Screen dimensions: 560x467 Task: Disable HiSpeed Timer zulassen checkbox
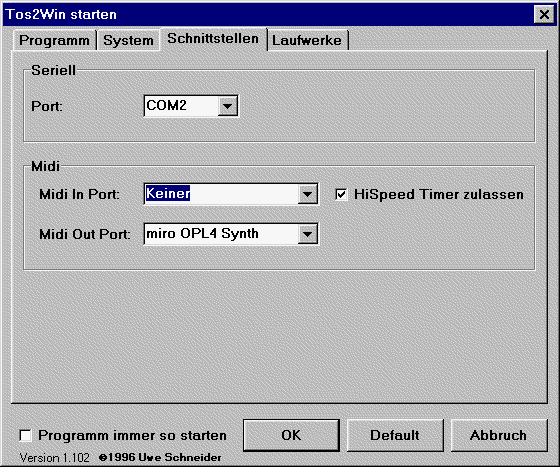tap(341, 195)
